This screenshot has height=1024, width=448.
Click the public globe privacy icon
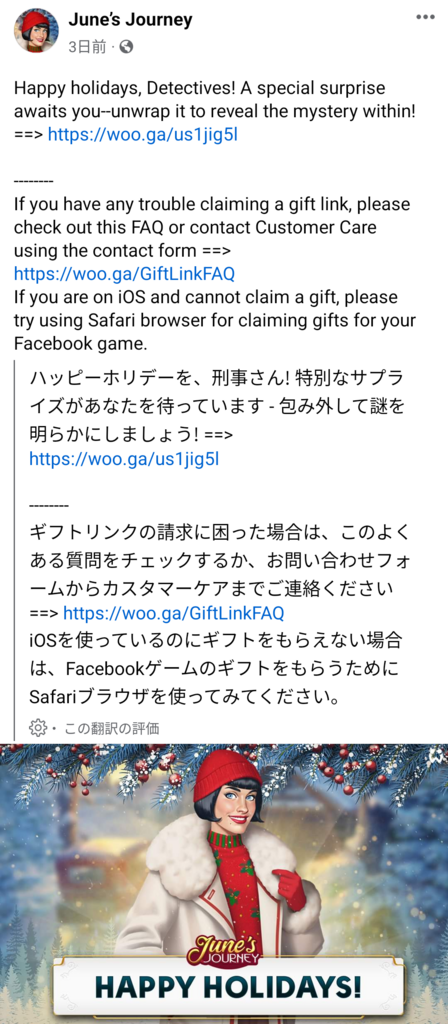tap(127, 47)
